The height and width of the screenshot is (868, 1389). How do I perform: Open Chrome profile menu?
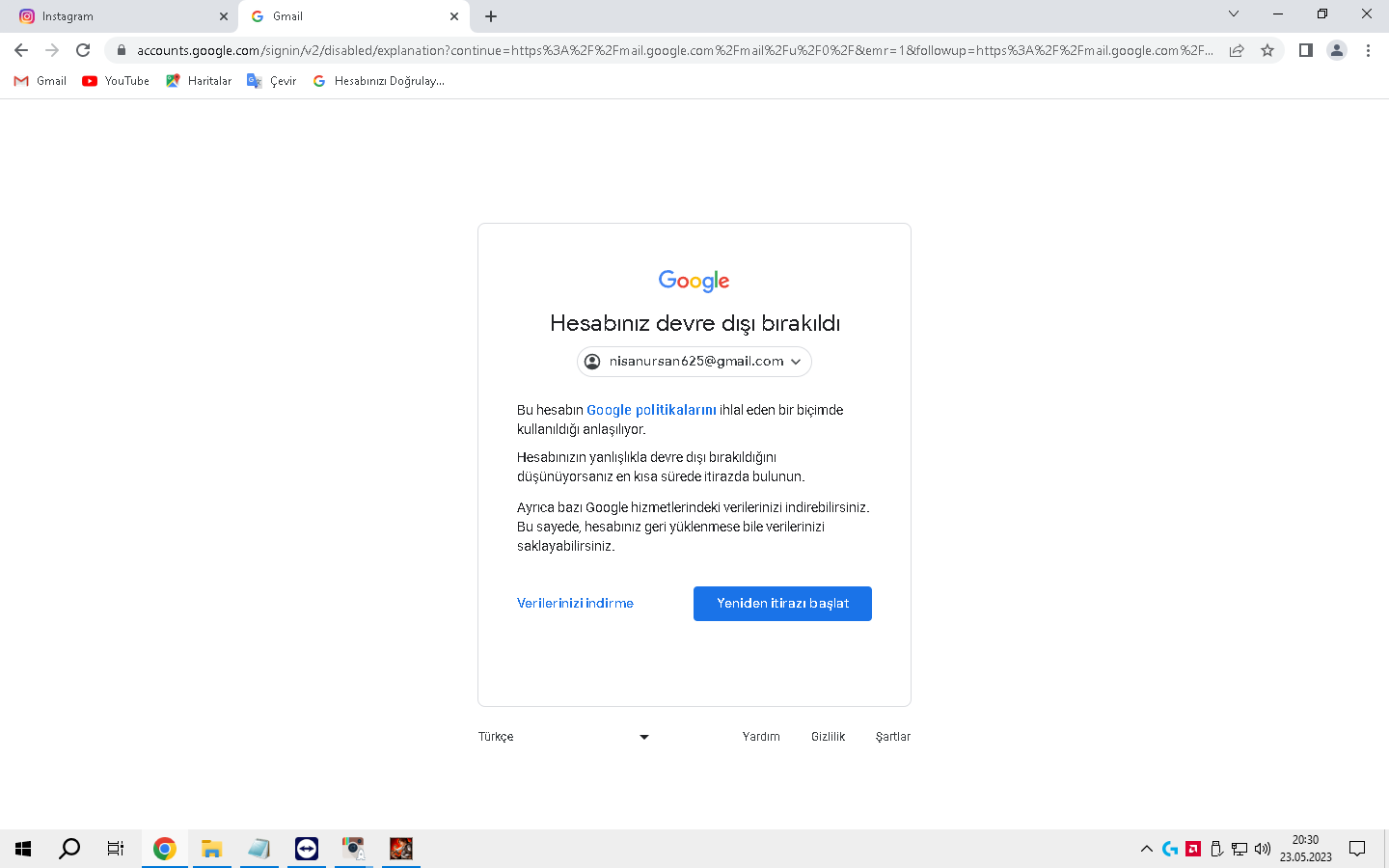coord(1337,50)
